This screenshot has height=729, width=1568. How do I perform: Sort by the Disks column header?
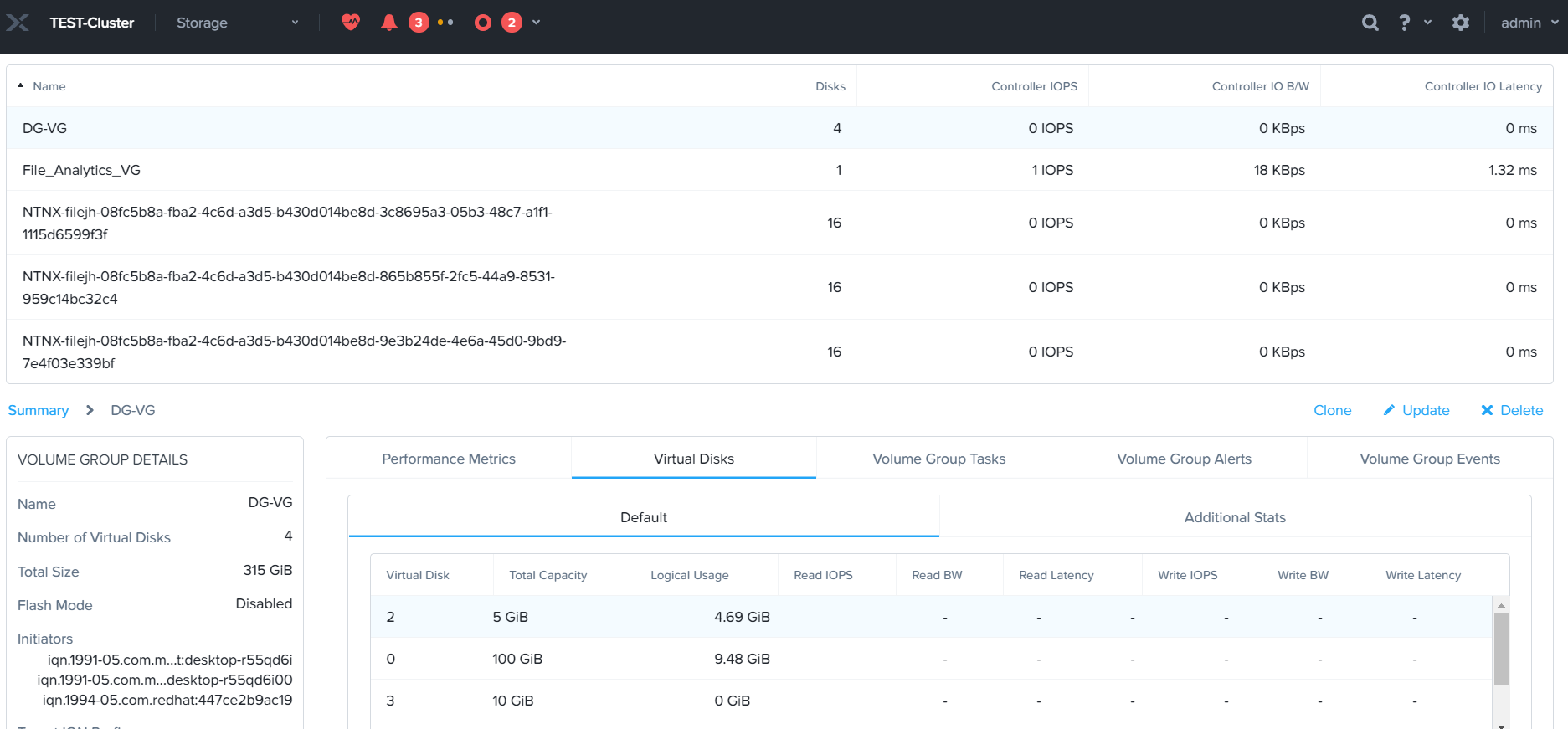tap(830, 86)
